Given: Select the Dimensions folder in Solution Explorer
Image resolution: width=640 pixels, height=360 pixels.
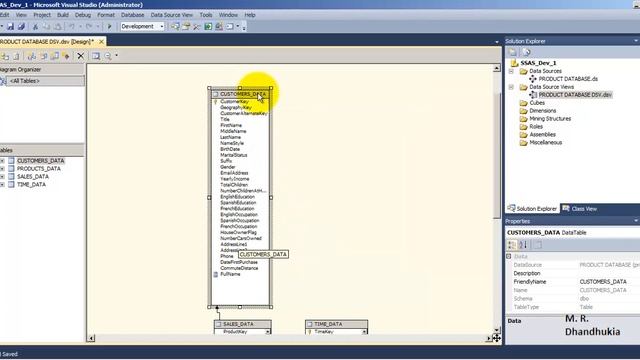Looking at the screenshot, I should (x=542, y=111).
